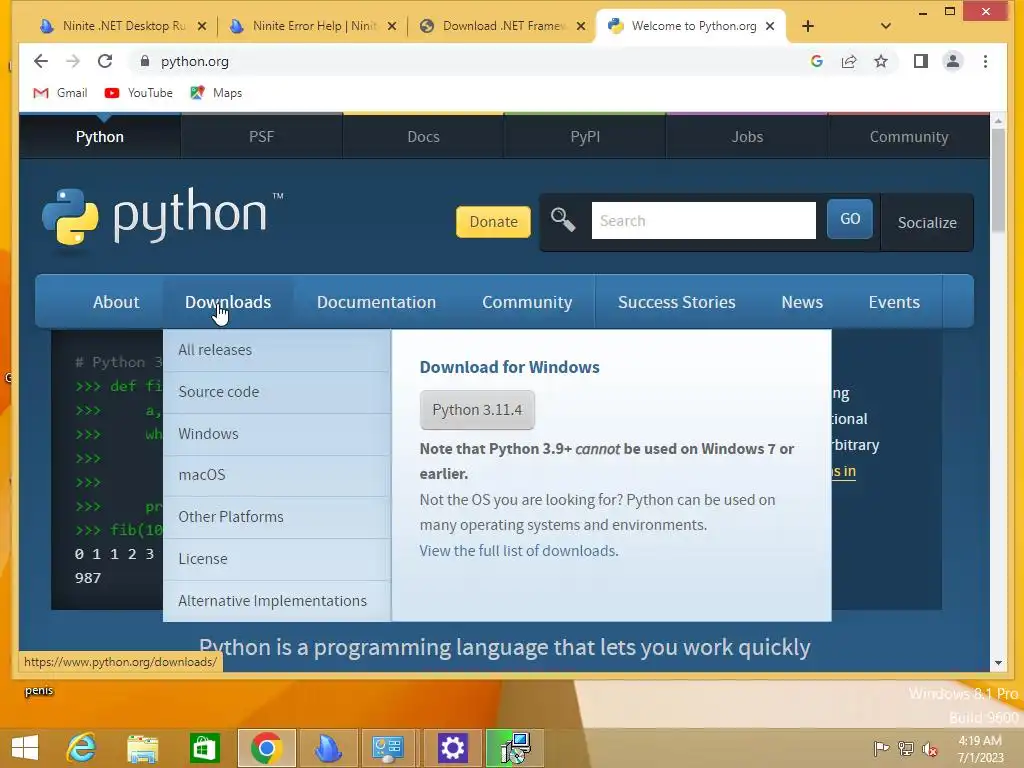This screenshot has height=768, width=1024.
Task: Open Chrome's three-dot menu
Action: pos(985,61)
